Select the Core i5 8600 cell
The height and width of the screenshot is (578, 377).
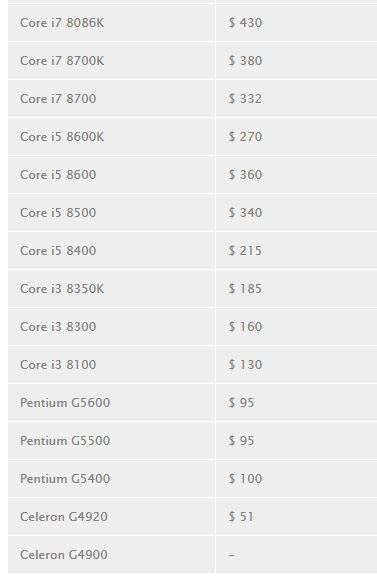111,174
